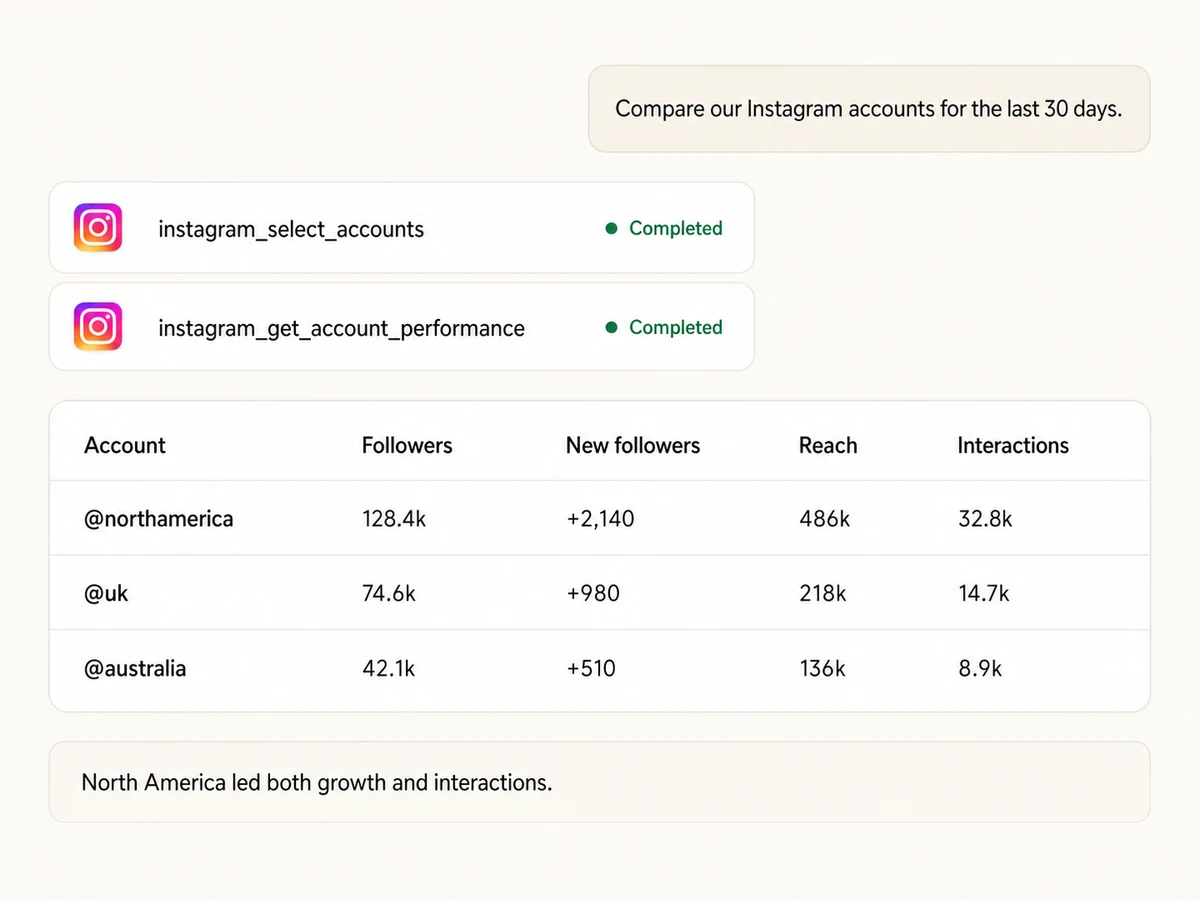This screenshot has width=1200, height=900.
Task: Click the +2,140 new followers value
Action: [600, 519]
